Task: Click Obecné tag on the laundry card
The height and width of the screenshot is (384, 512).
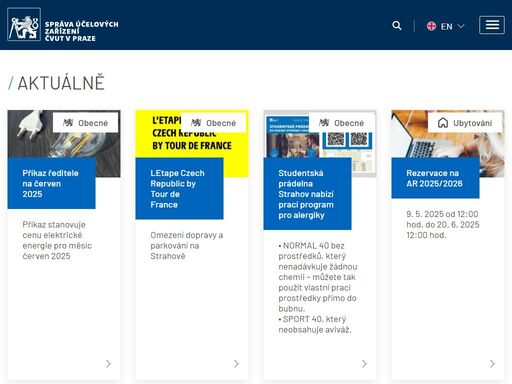Action: pyautogui.click(x=341, y=123)
